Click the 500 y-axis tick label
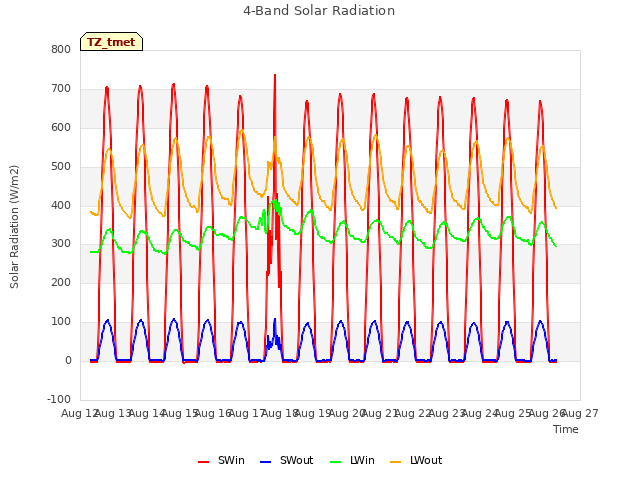This screenshot has height=480, width=640. point(61,167)
